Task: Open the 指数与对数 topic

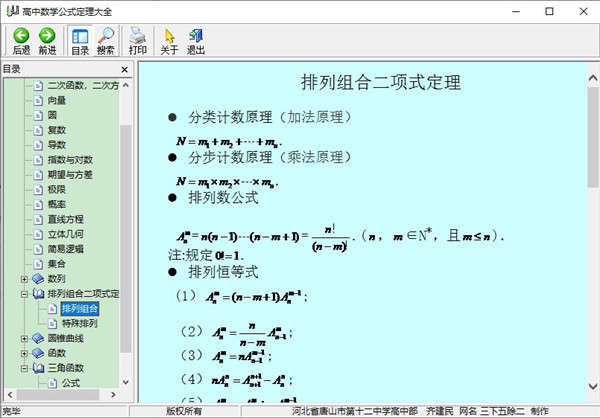Action: (70, 160)
